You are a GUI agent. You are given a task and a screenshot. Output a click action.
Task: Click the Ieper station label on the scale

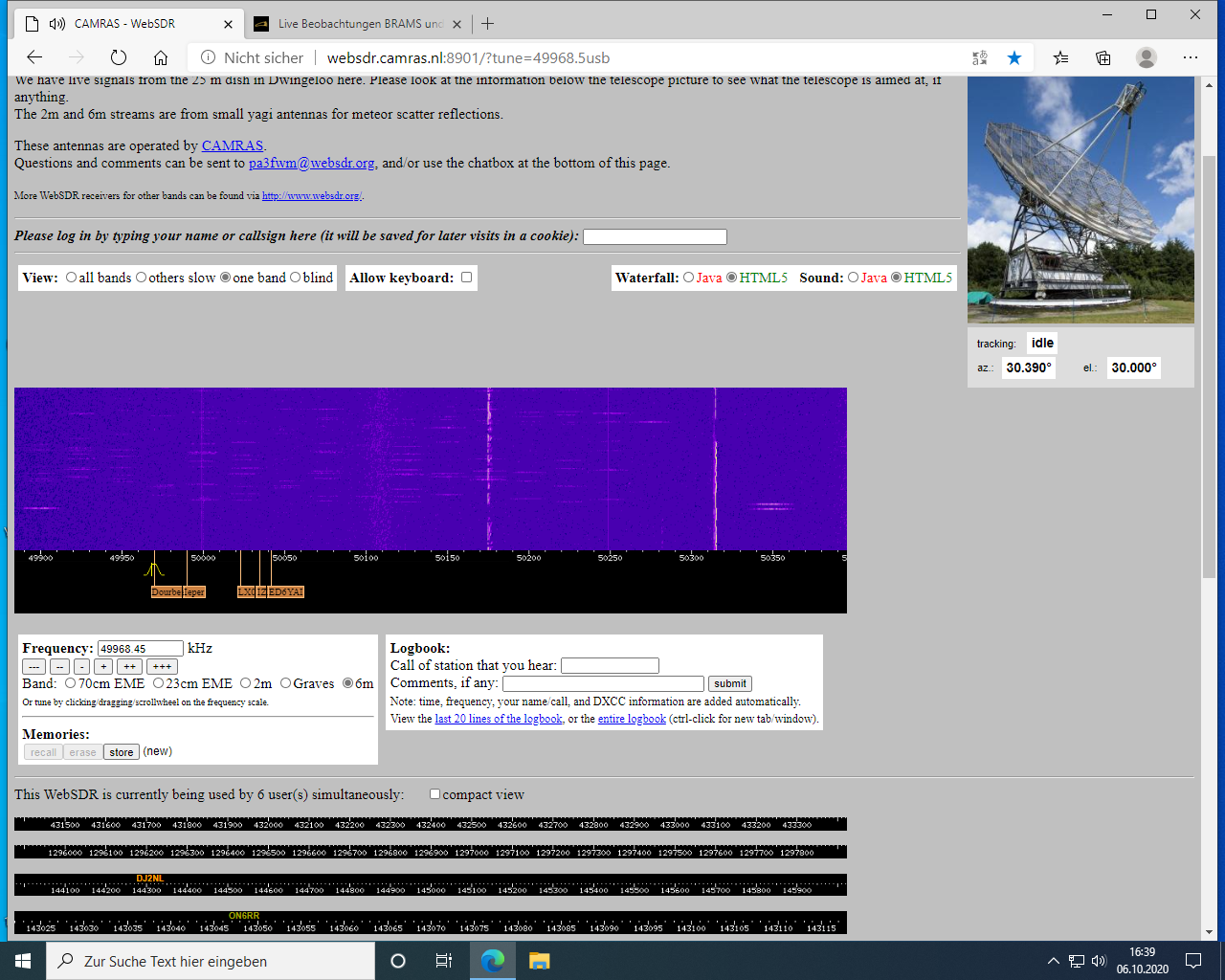coord(194,592)
